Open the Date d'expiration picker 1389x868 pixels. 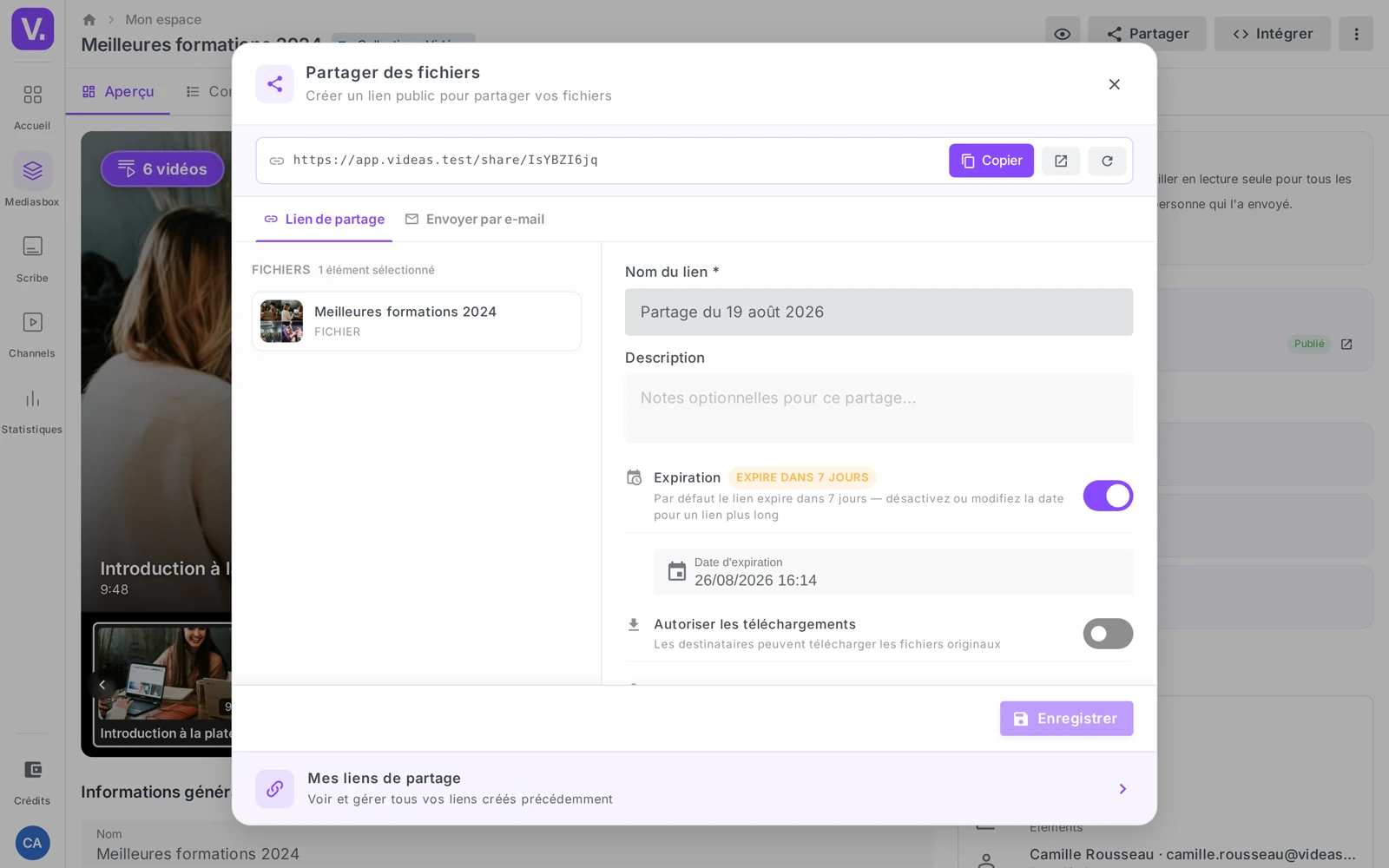point(892,572)
